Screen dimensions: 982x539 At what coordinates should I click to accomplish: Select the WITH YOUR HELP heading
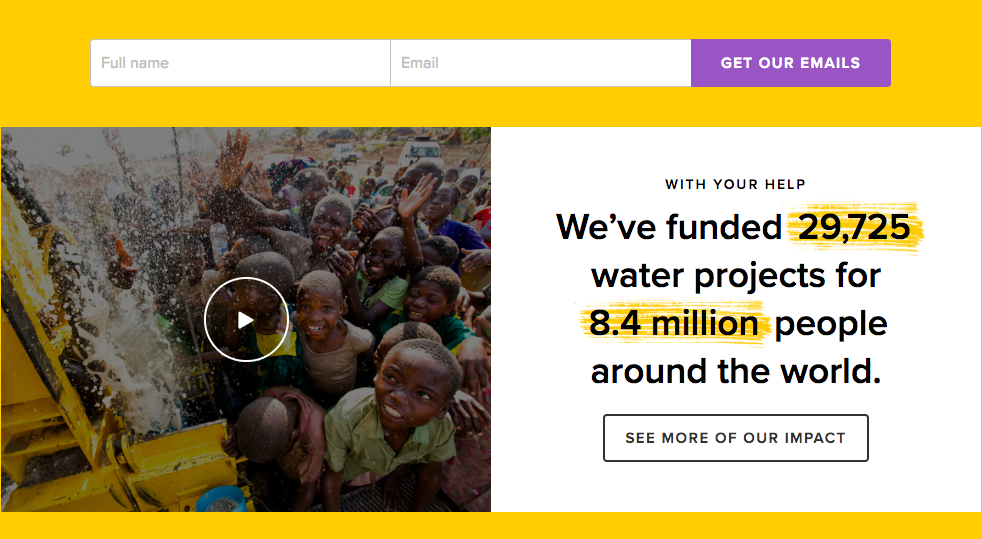tap(735, 184)
